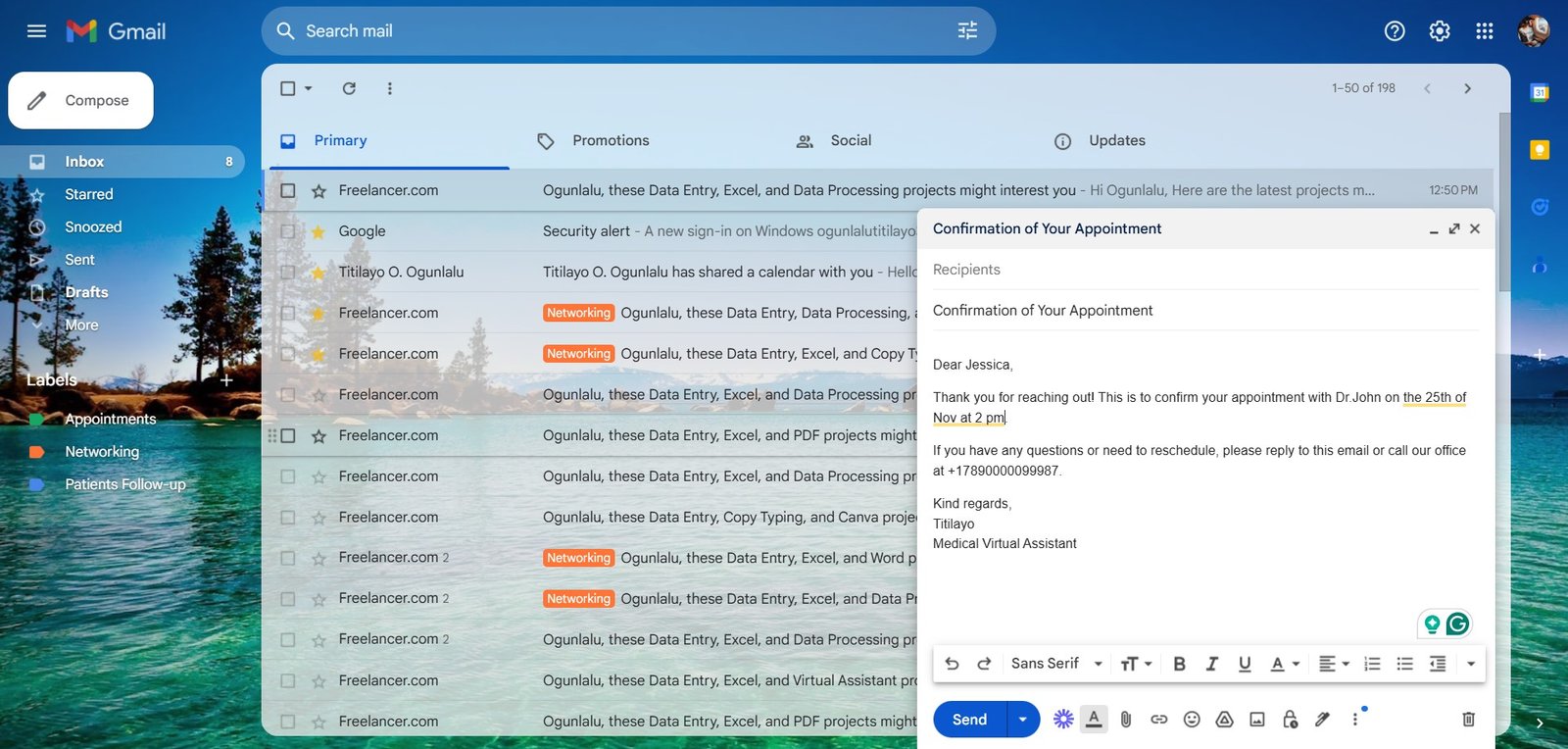Open inbox toolbar more options
Image resolution: width=1568 pixels, height=749 pixels.
(x=390, y=88)
